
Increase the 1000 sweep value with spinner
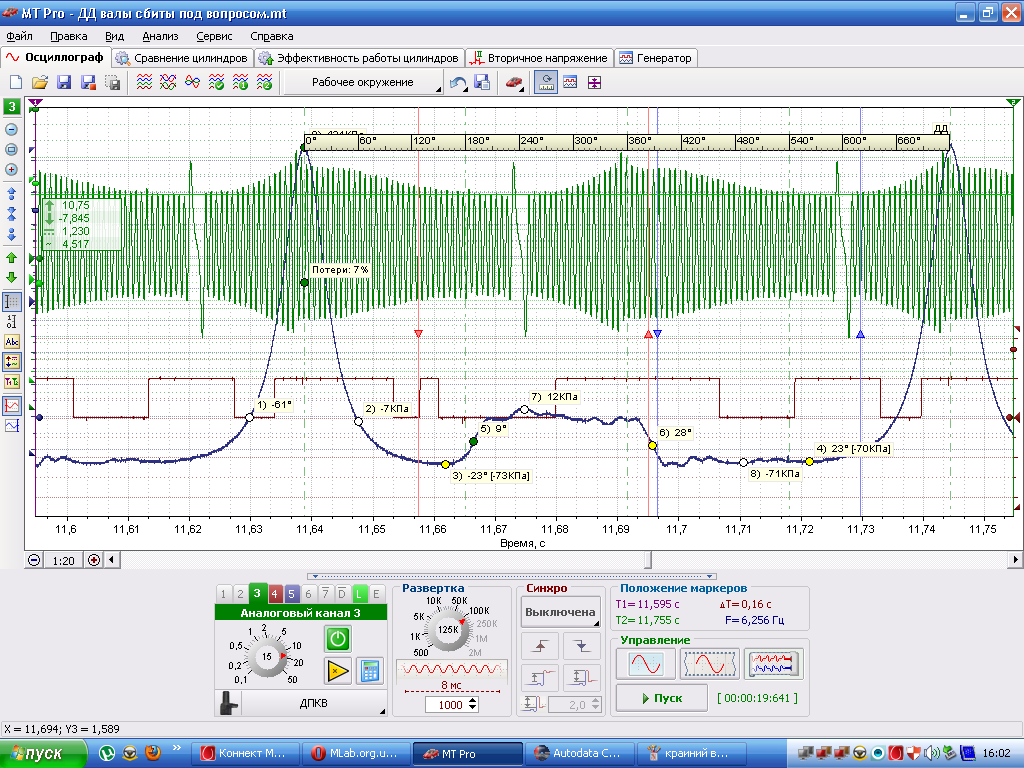point(473,701)
